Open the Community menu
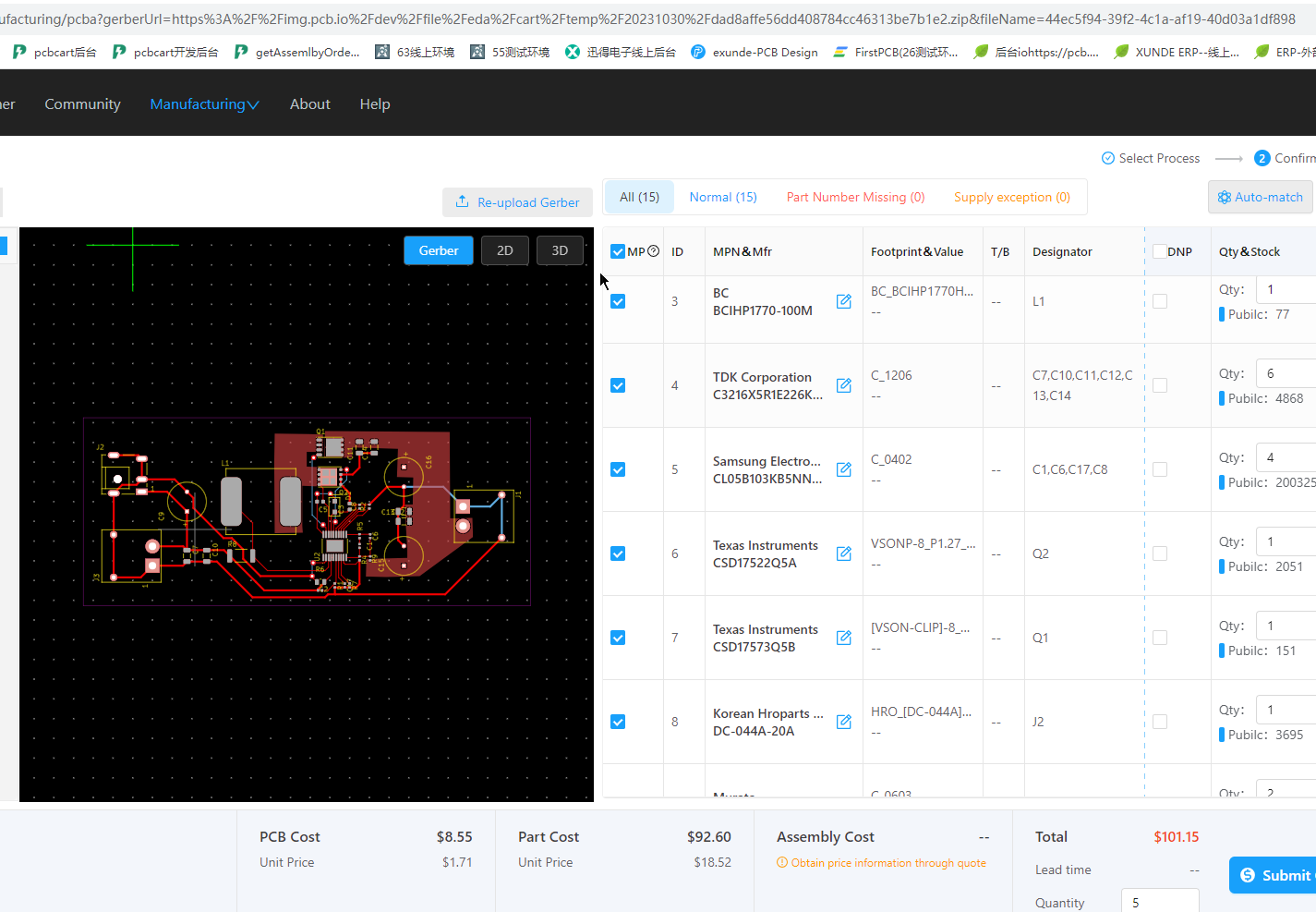The image size is (1316, 912). pos(82,104)
